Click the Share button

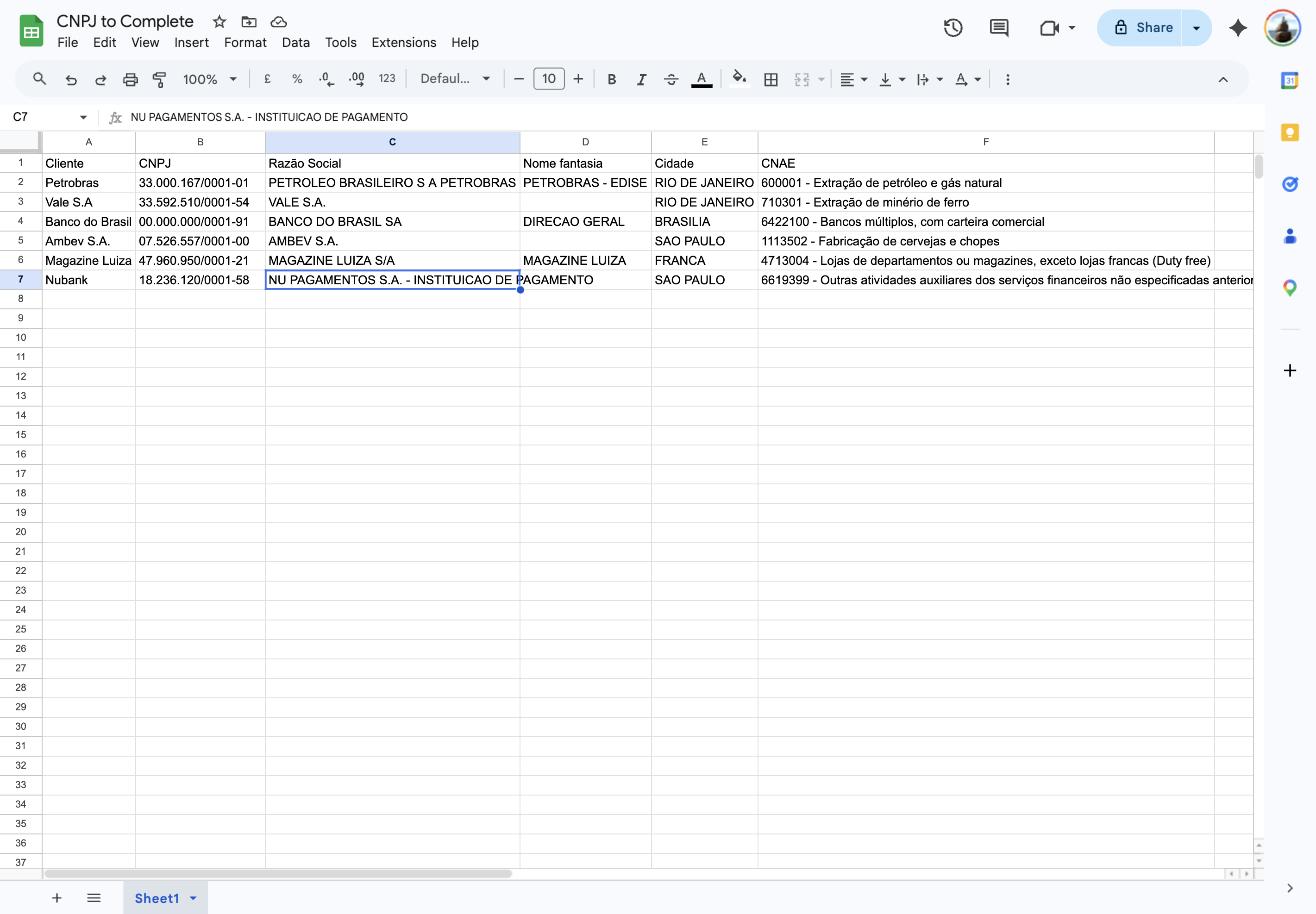1140,28
